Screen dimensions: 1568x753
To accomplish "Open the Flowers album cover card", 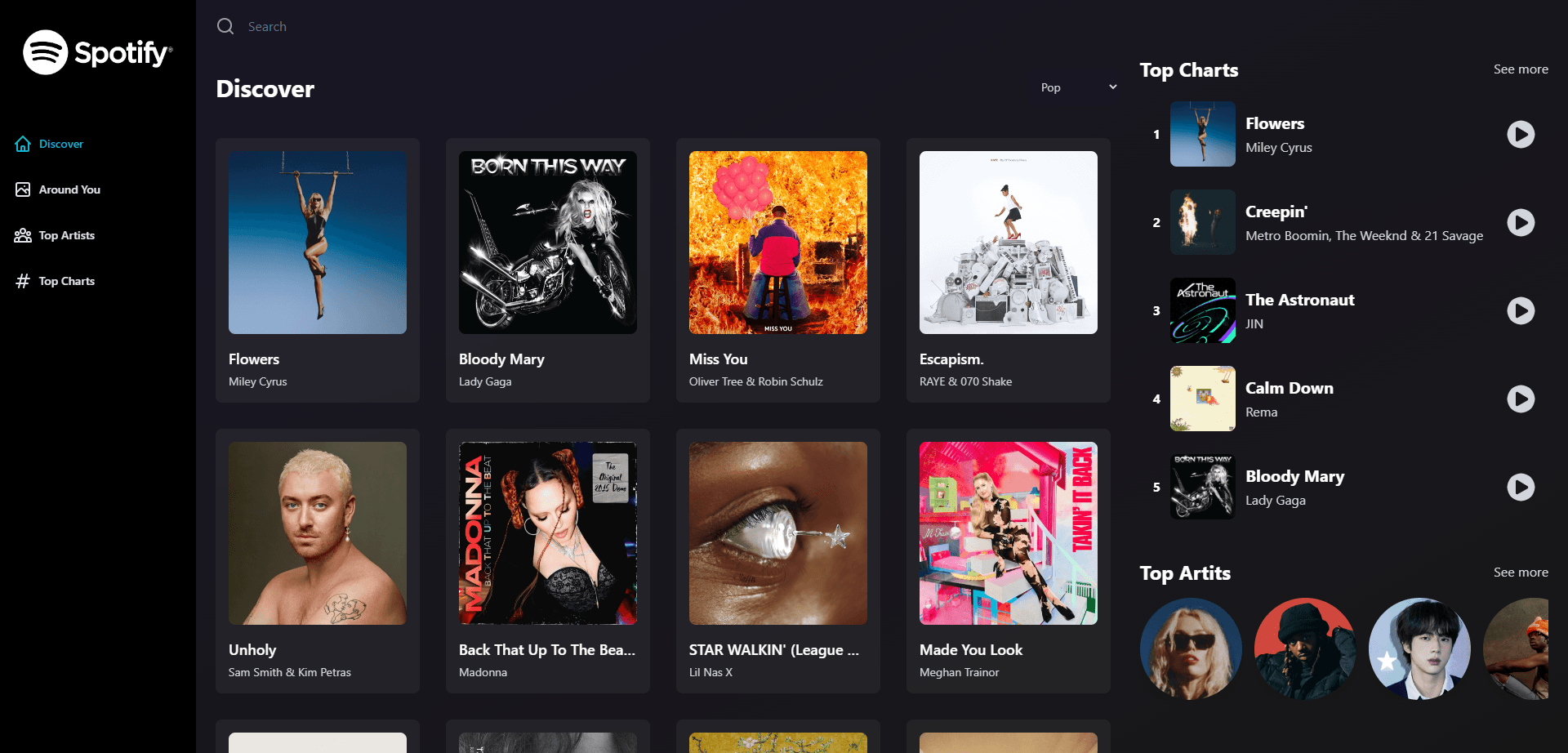I will (318, 243).
